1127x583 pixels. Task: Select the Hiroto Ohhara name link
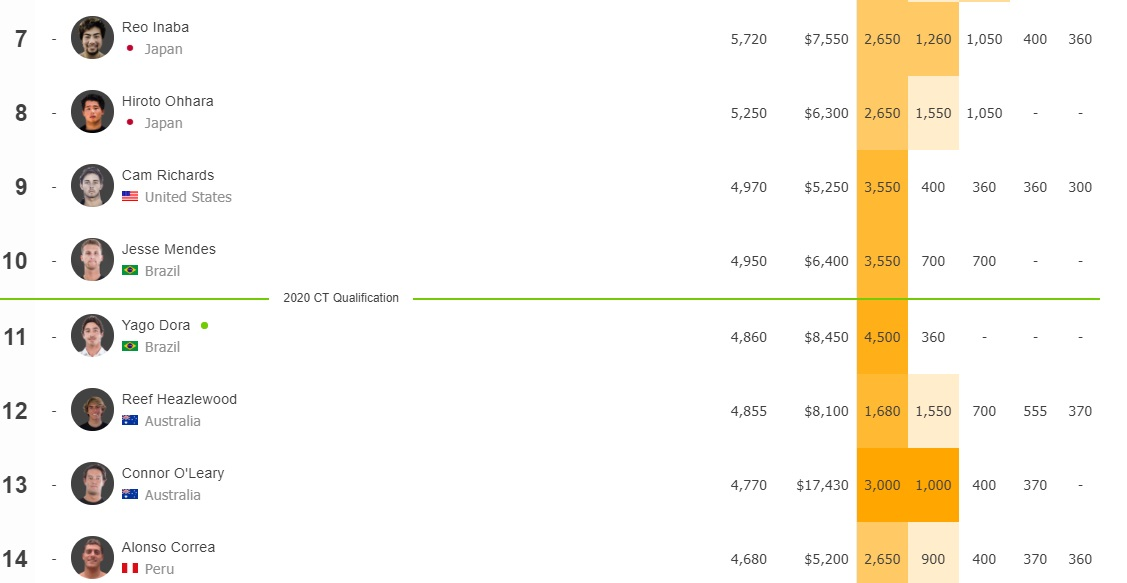[167, 101]
